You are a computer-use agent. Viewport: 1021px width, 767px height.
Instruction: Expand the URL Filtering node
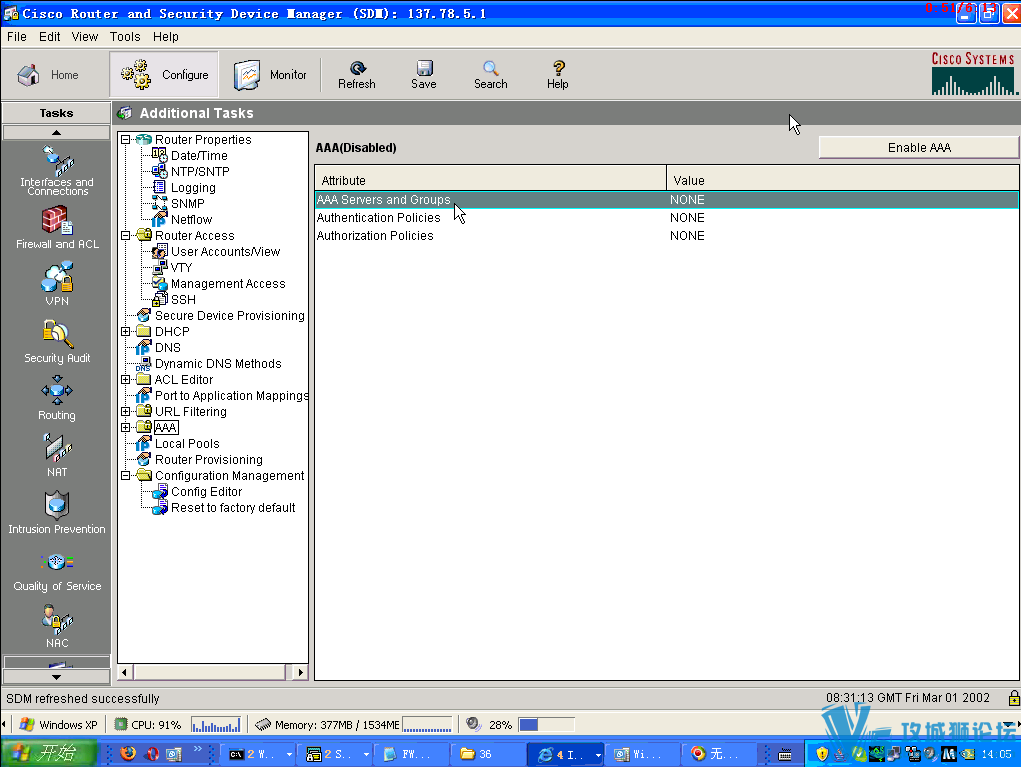click(126, 411)
